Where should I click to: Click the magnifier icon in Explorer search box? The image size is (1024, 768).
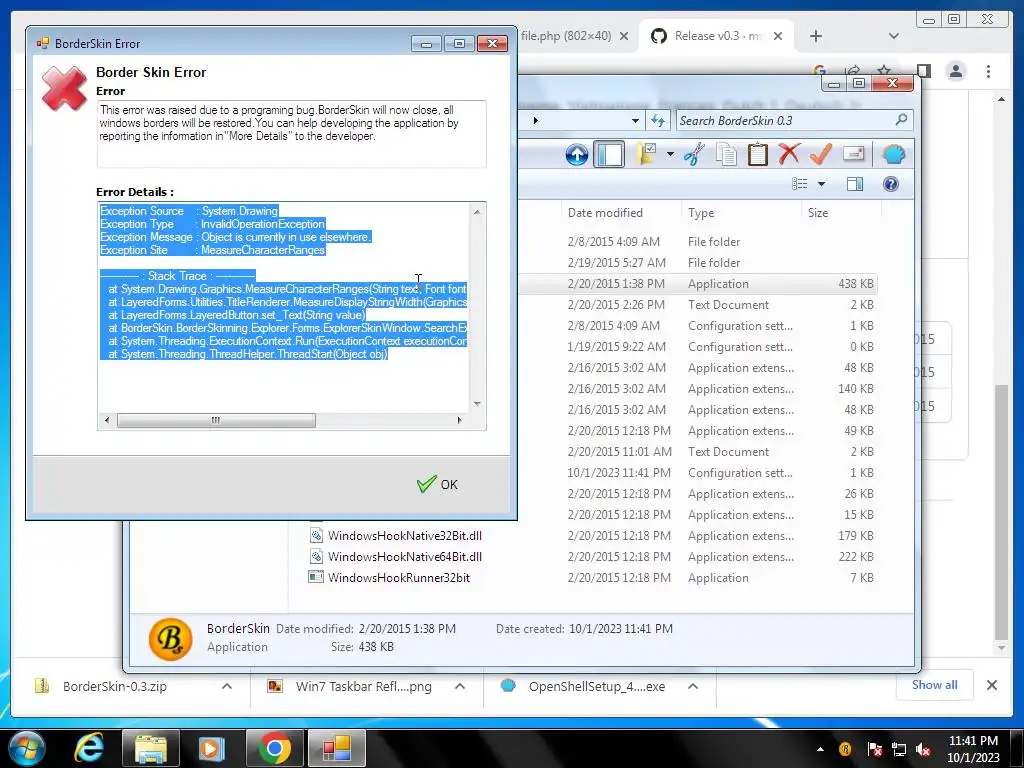pyautogui.click(x=901, y=120)
